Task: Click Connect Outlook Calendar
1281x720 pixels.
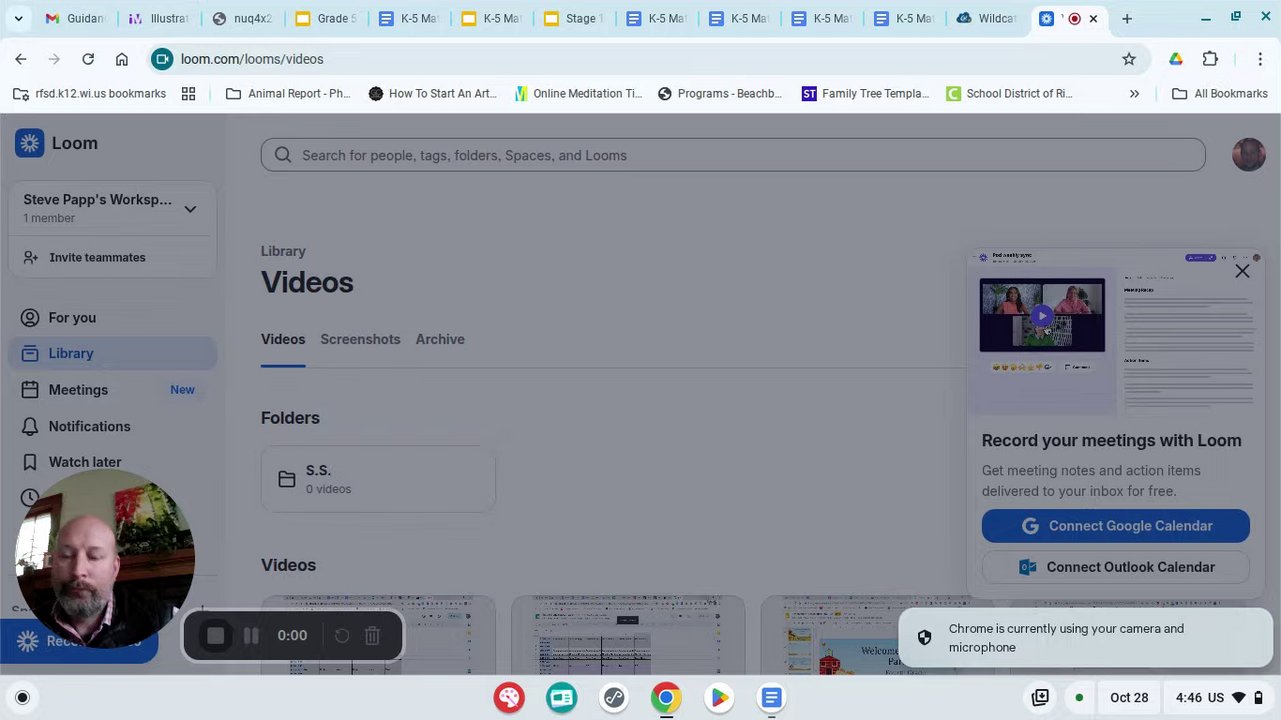Action: pos(1116,567)
